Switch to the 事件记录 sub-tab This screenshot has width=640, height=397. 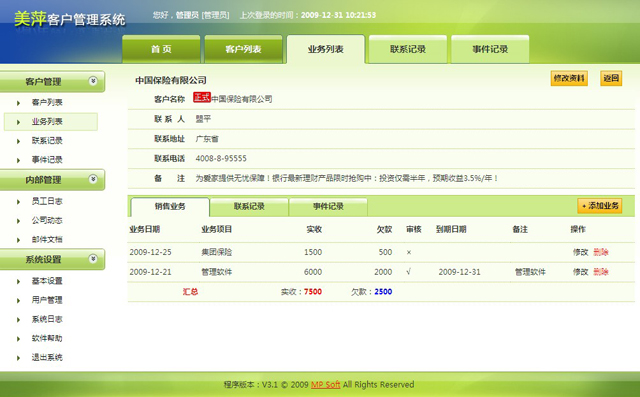pos(328,206)
